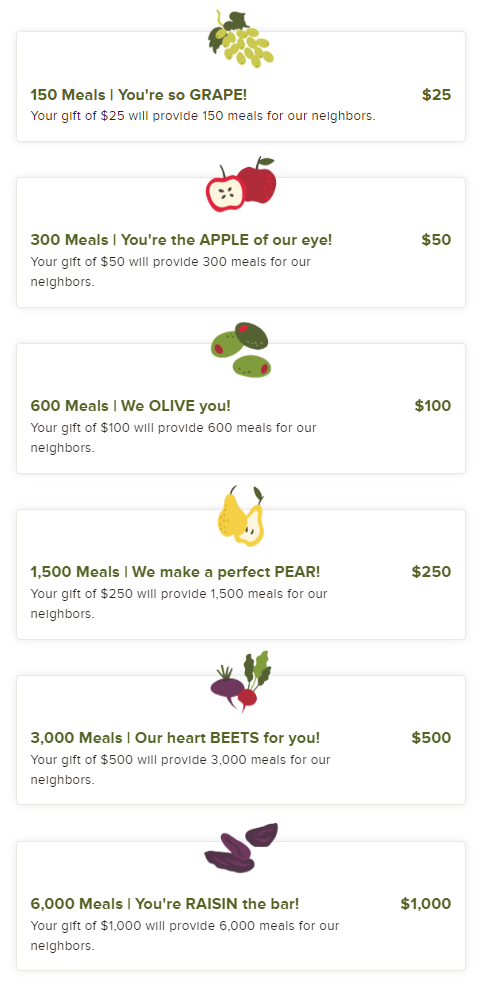The width and height of the screenshot is (478, 981).
Task: Click the $500 amount
Action: [x=431, y=738]
